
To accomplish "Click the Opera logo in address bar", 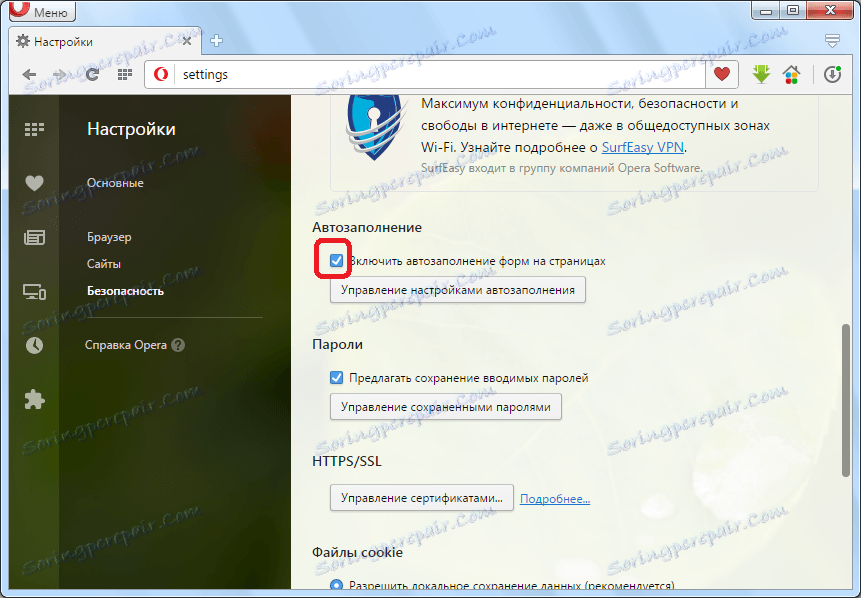I will [x=161, y=74].
